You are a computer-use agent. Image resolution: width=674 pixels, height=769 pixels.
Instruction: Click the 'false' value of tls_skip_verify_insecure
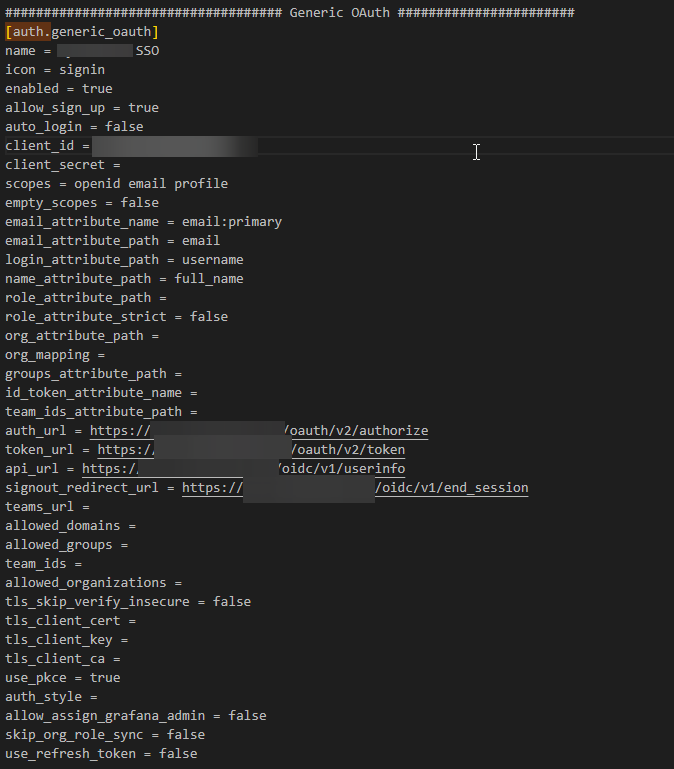coord(231,602)
